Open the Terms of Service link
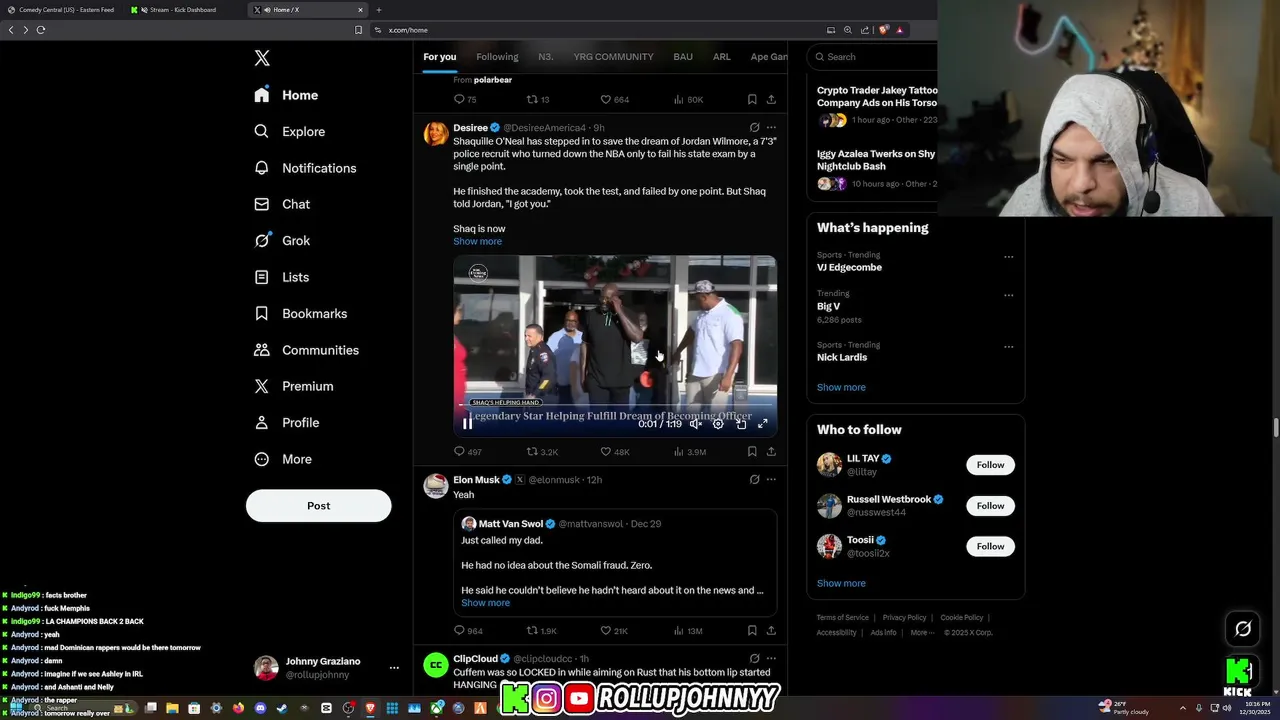The image size is (1280, 720). click(x=842, y=618)
